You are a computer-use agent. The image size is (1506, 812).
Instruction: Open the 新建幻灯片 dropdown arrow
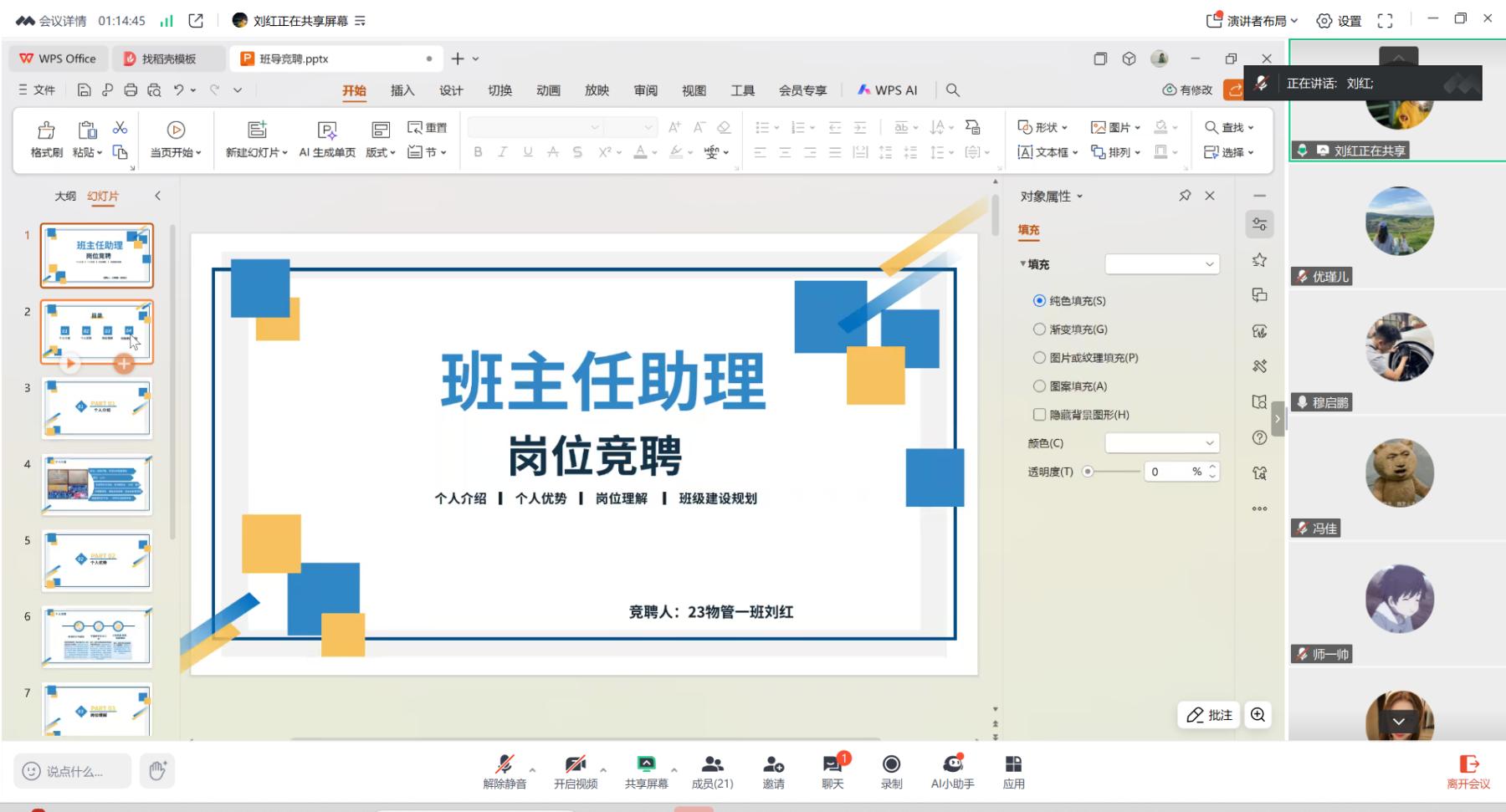(285, 153)
